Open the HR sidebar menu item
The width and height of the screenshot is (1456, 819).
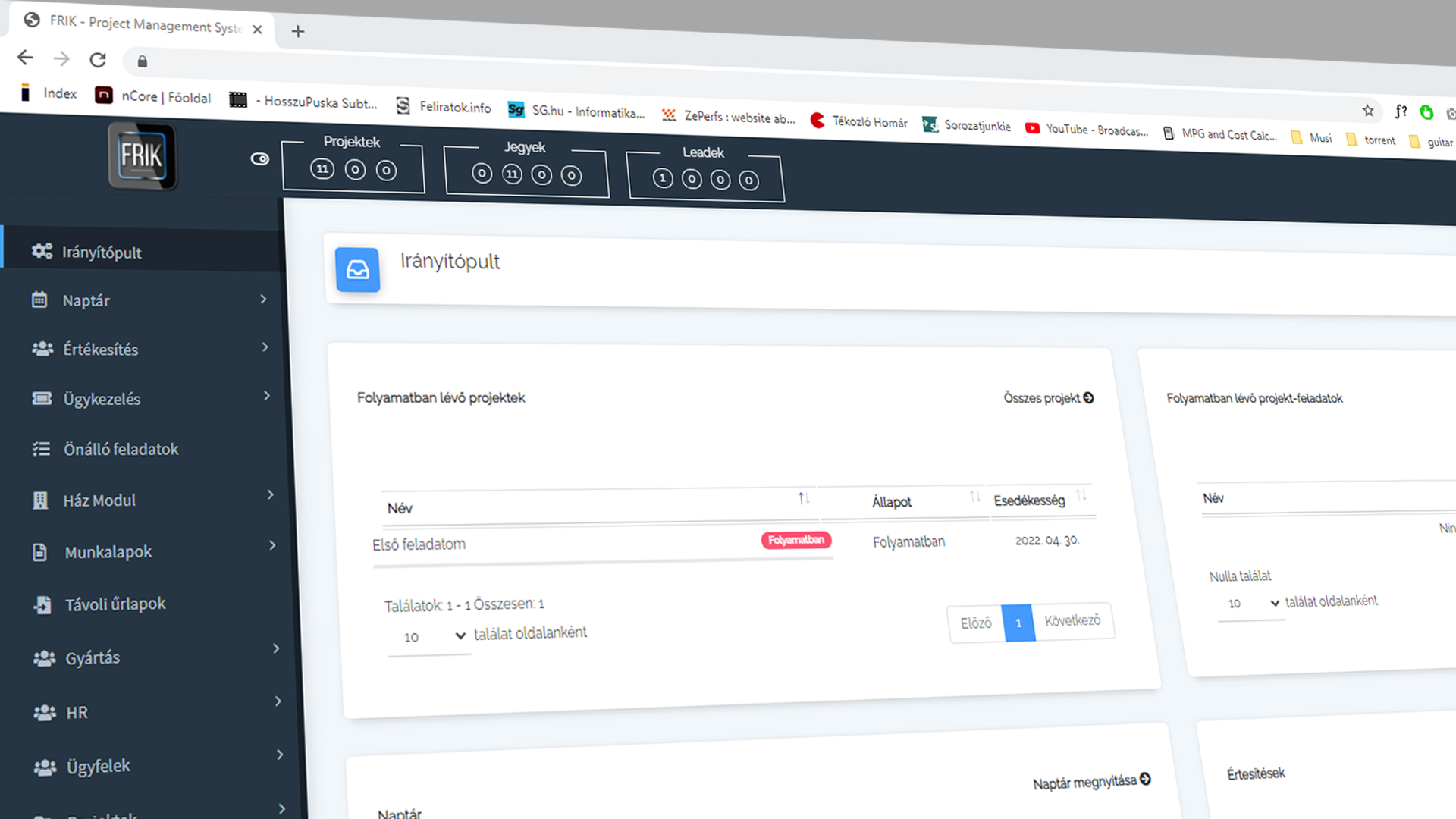77,713
